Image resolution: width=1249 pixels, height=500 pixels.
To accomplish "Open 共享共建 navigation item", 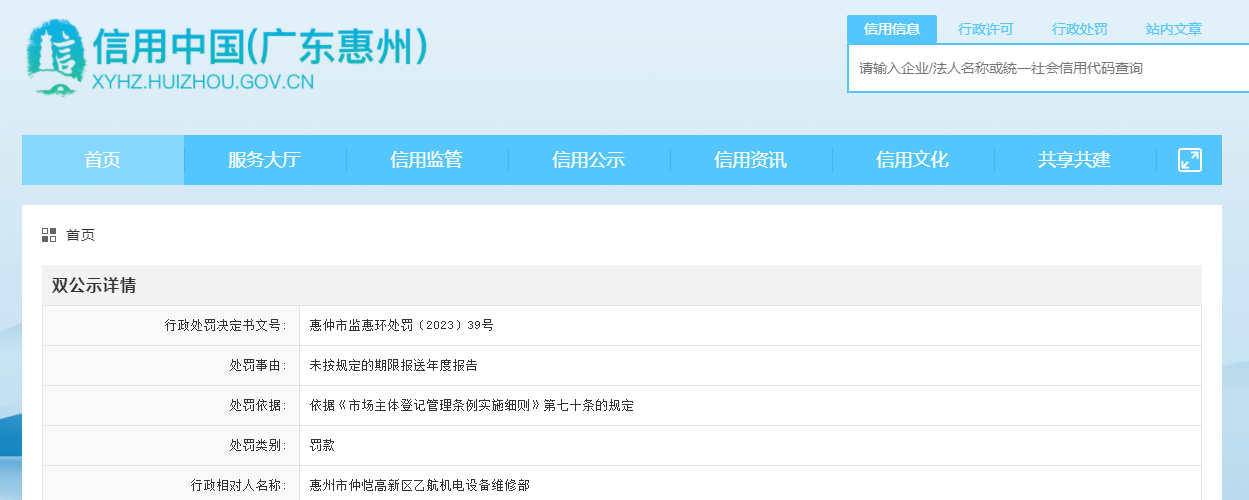I will coord(1075,160).
